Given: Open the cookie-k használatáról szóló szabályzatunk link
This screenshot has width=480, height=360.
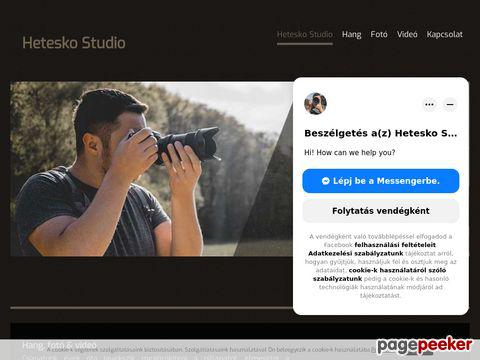Looking at the screenshot, I should click(x=379, y=274).
